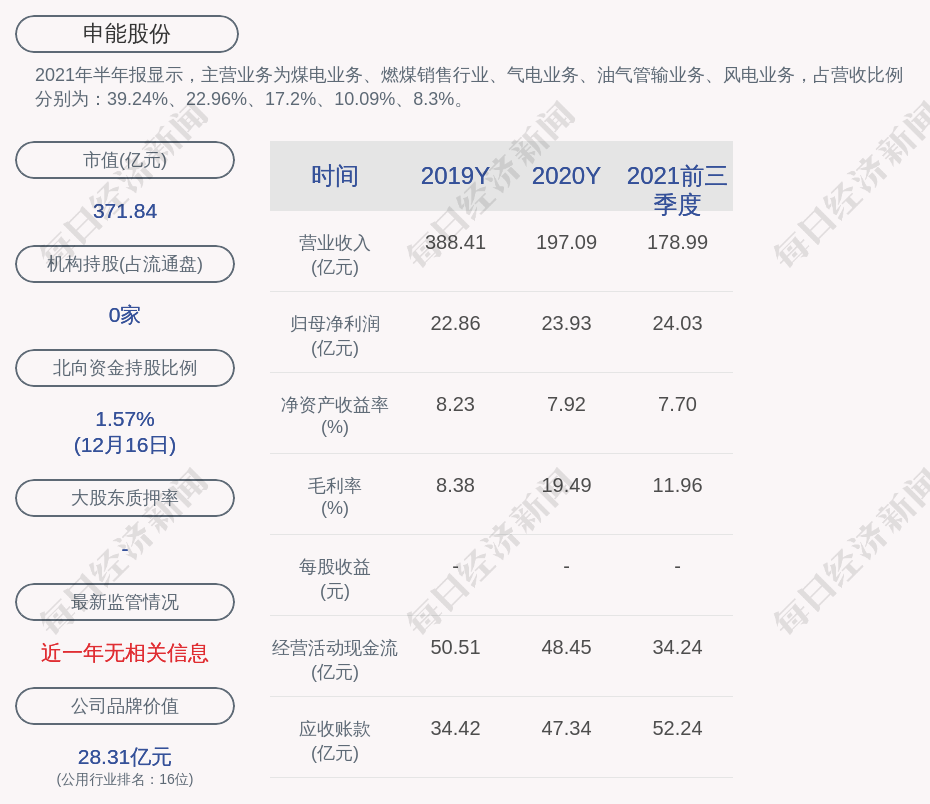Click the 机构持股(占流通盘) label
This screenshot has width=930, height=804.
tap(125, 264)
